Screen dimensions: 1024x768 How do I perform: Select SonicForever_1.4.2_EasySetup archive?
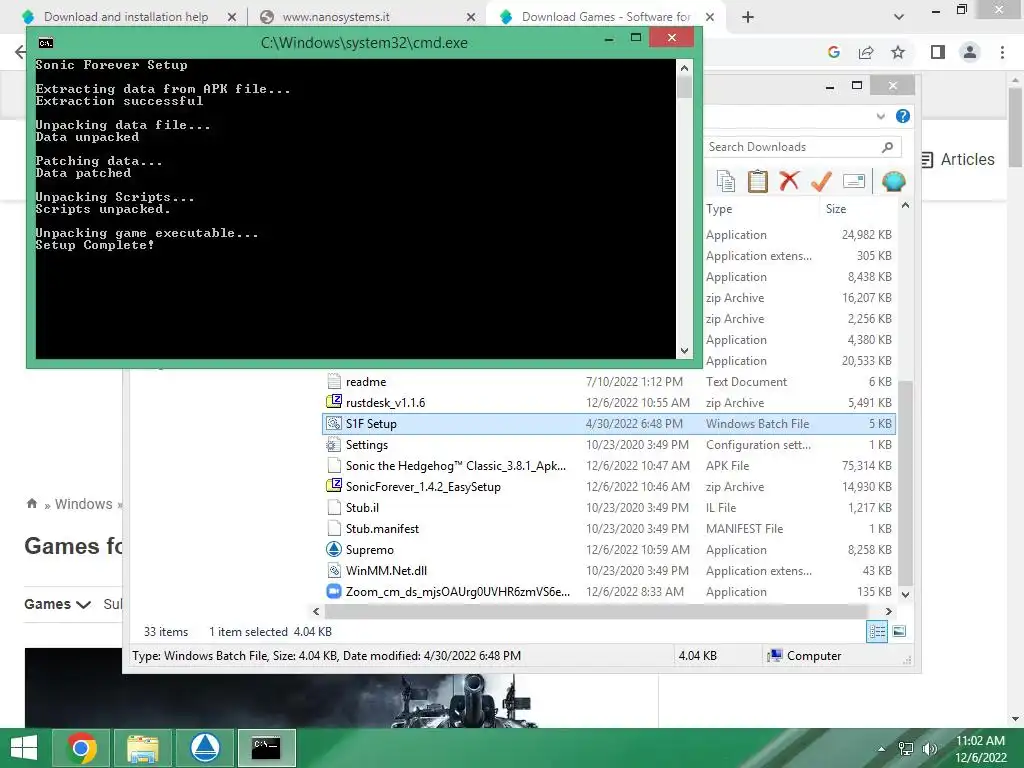(609, 487)
